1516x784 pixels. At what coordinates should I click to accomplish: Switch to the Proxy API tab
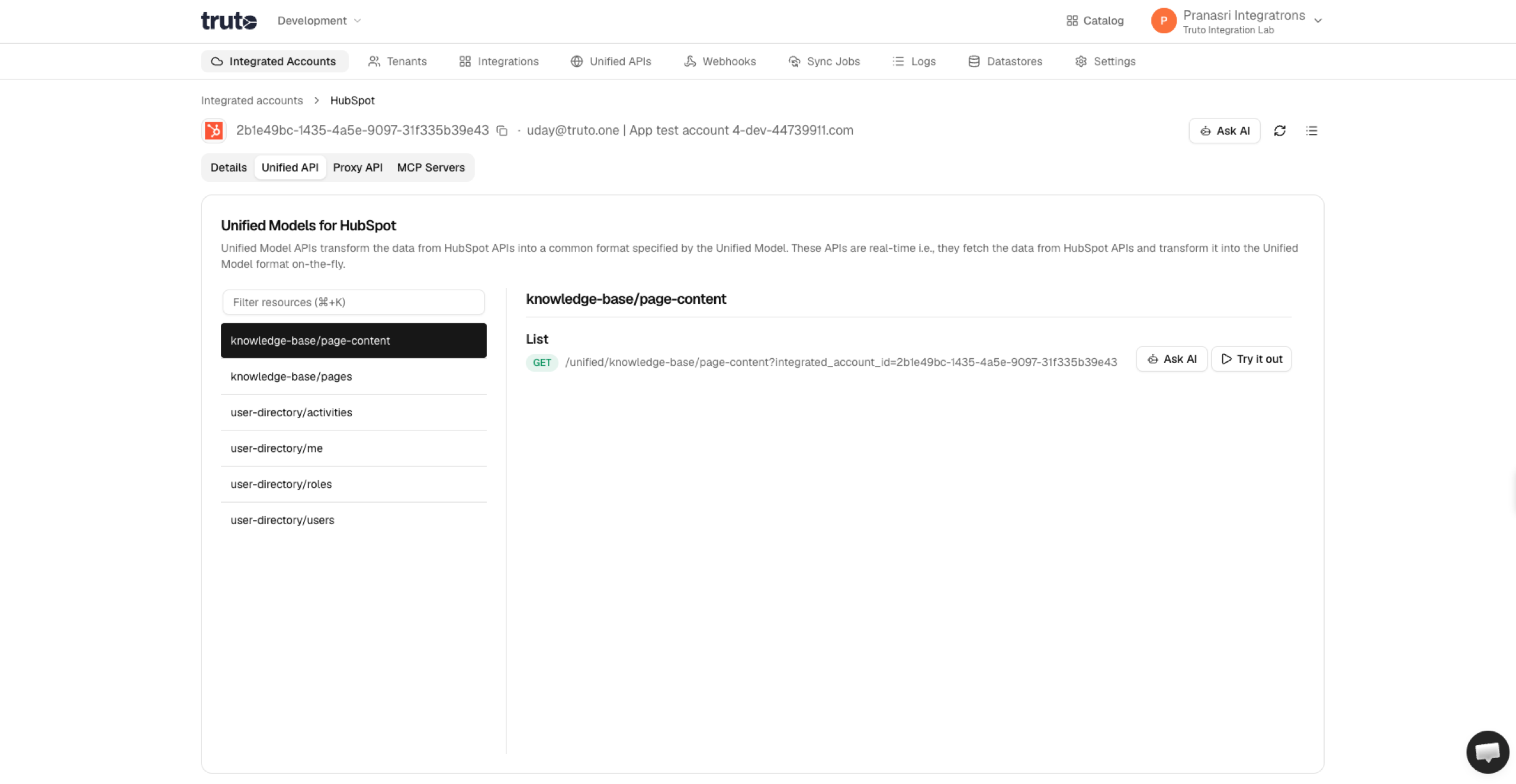click(x=358, y=168)
